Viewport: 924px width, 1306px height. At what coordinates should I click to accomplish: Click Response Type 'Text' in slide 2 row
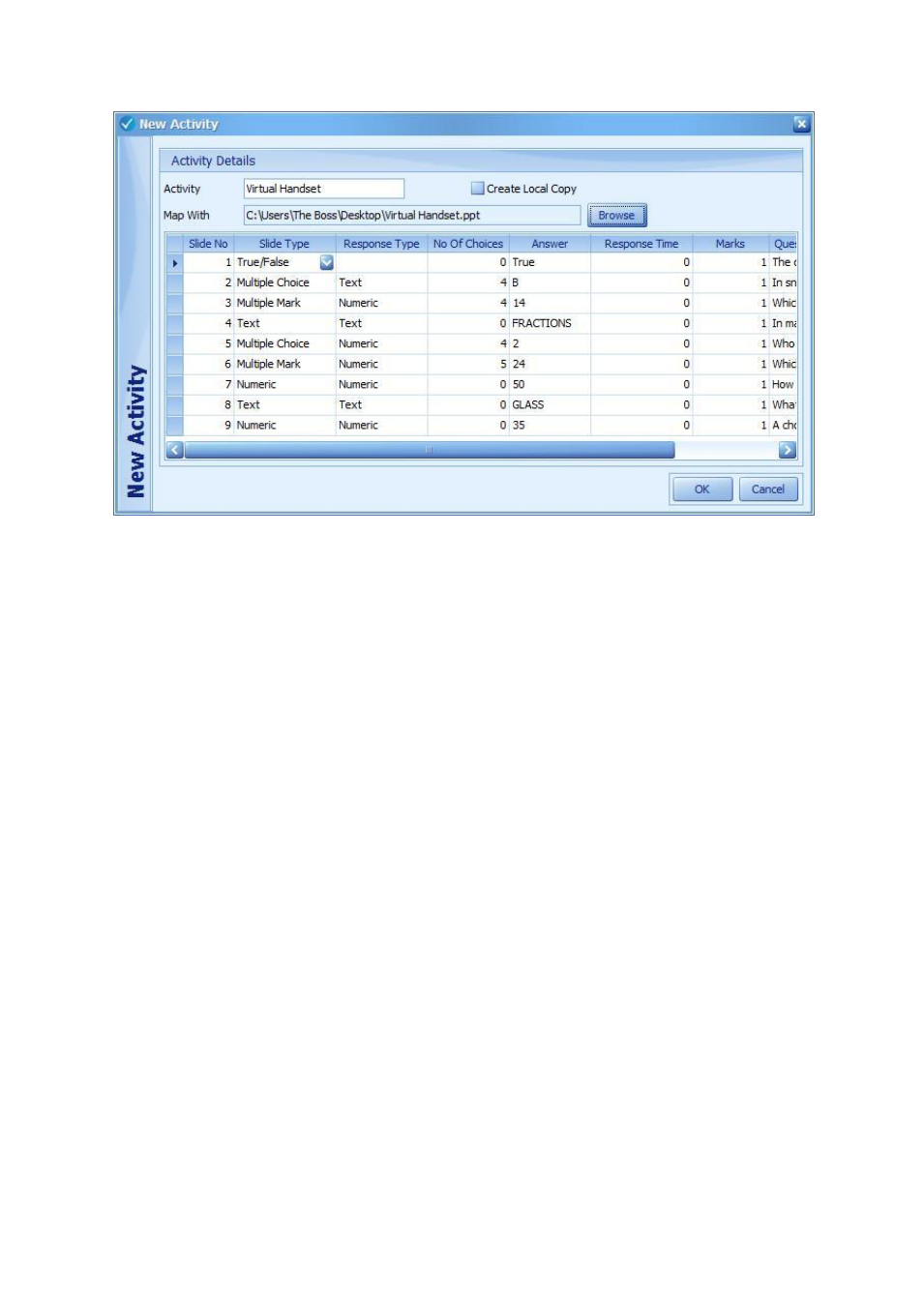[x=381, y=282]
